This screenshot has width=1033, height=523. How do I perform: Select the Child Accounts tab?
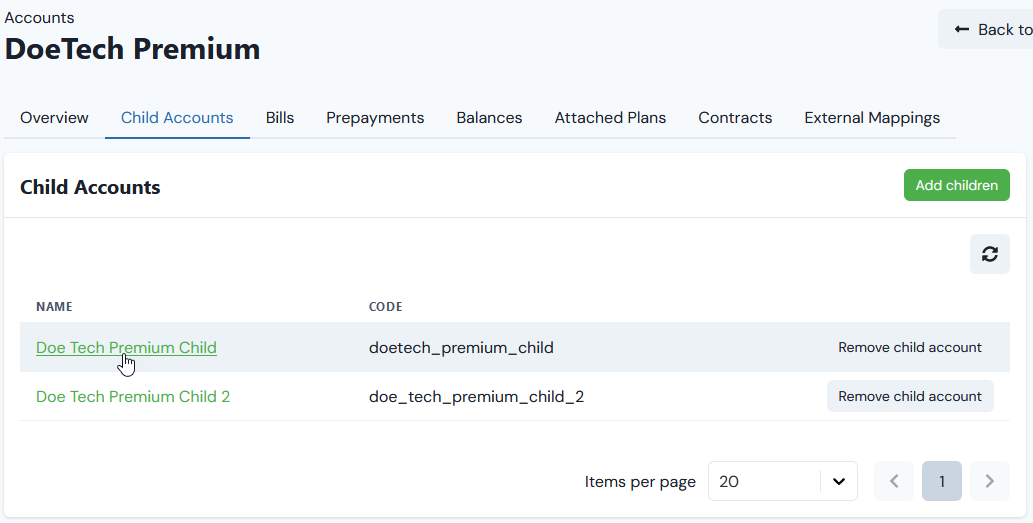[177, 118]
